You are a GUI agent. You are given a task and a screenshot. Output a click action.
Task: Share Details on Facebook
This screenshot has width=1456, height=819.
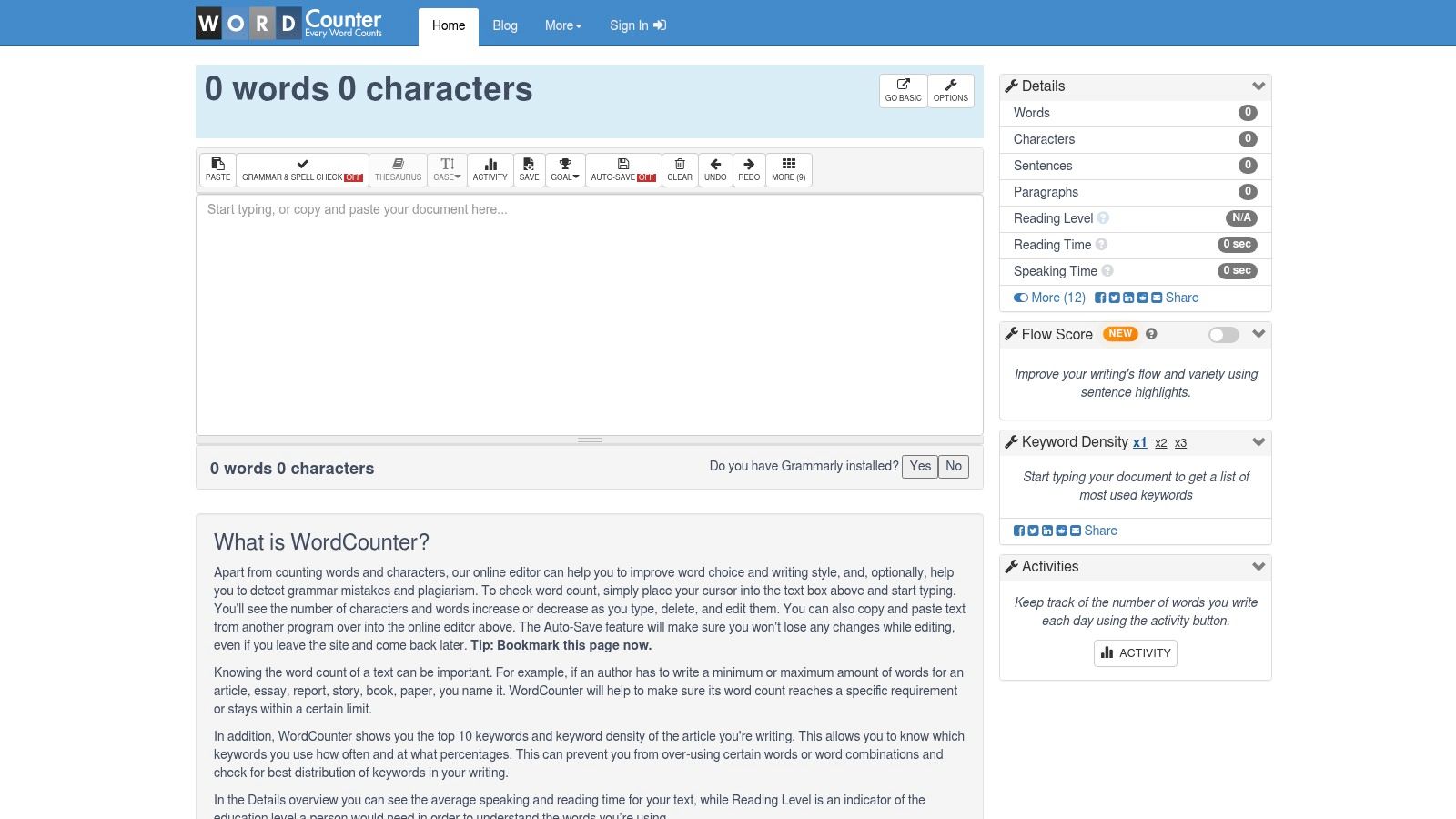point(1100,298)
